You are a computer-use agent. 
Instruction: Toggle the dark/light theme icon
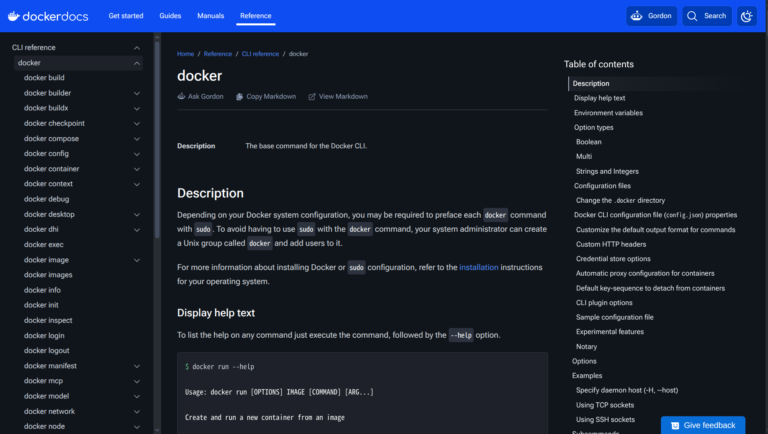click(746, 16)
